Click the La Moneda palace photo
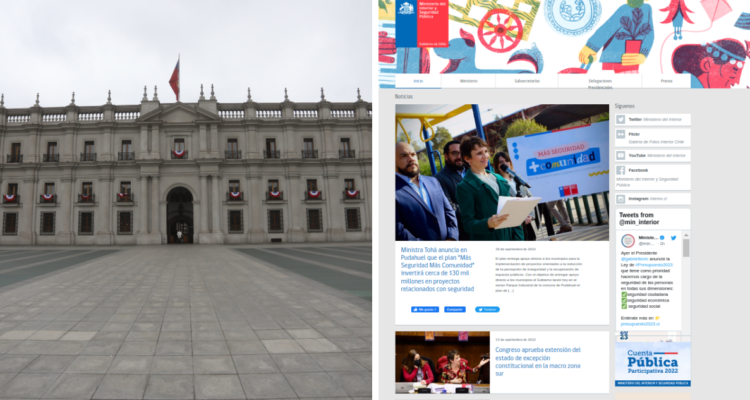 (x=186, y=200)
